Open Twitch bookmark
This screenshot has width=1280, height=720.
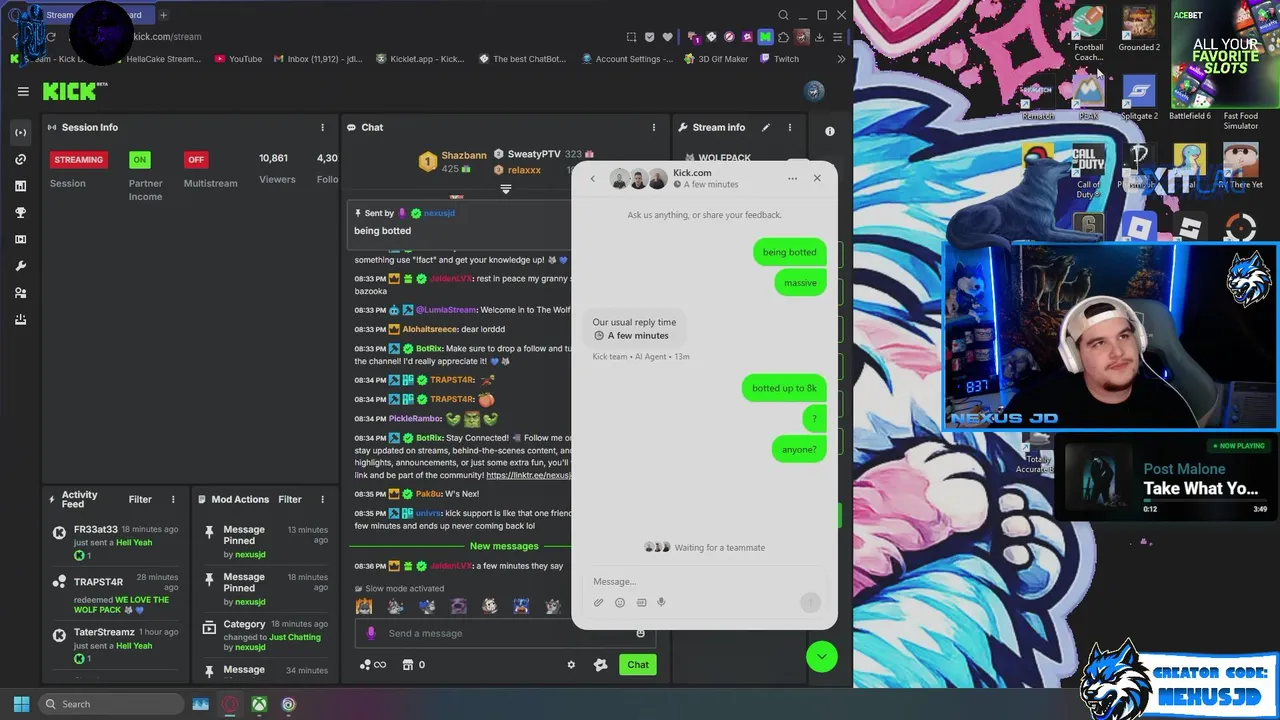pyautogui.click(x=779, y=59)
